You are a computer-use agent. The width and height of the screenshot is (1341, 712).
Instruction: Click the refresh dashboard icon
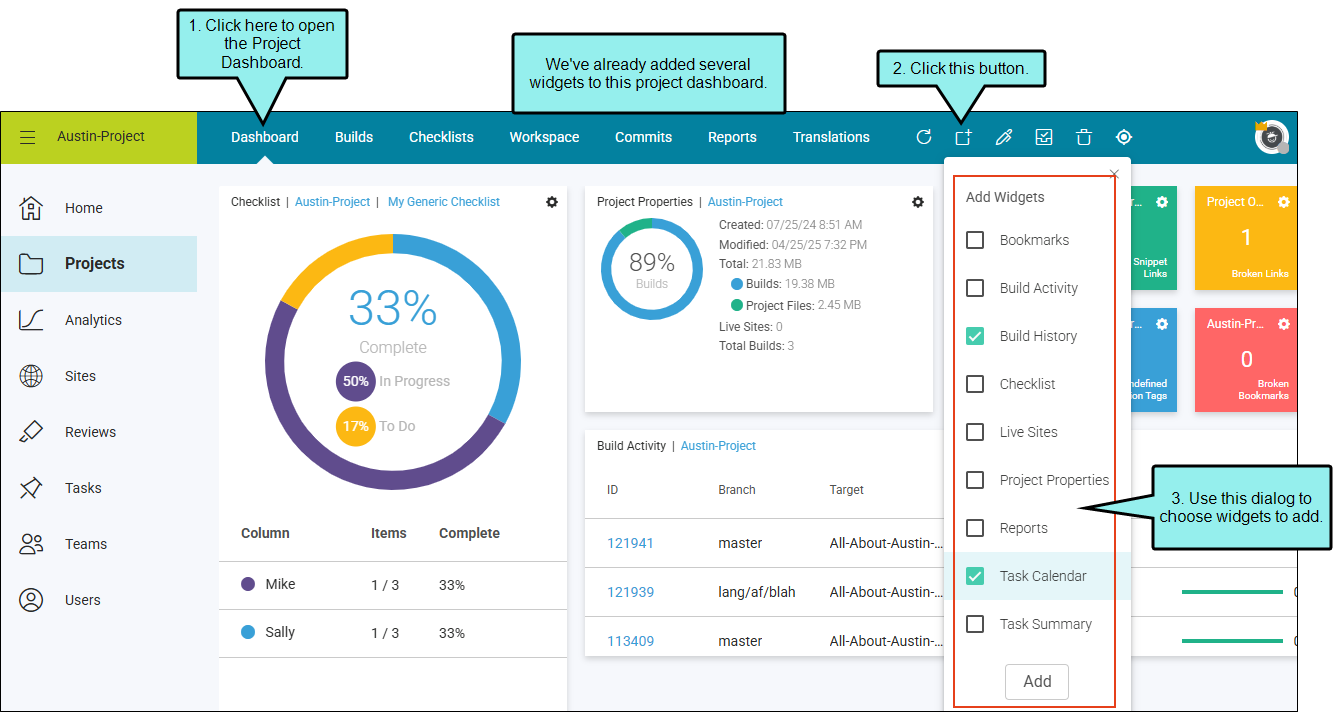(x=924, y=137)
